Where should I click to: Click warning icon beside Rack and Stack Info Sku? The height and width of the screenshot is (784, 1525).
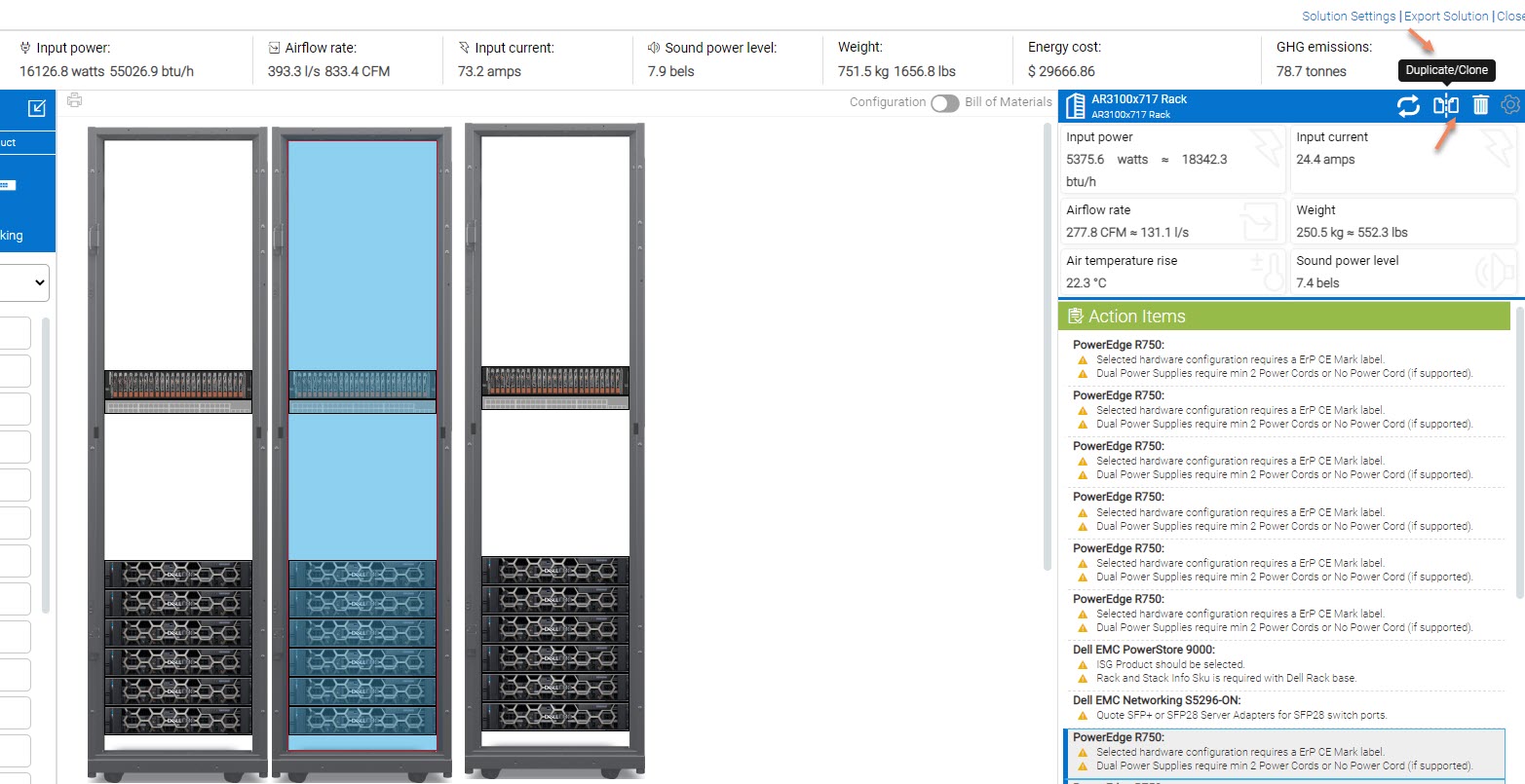pyautogui.click(x=1082, y=678)
